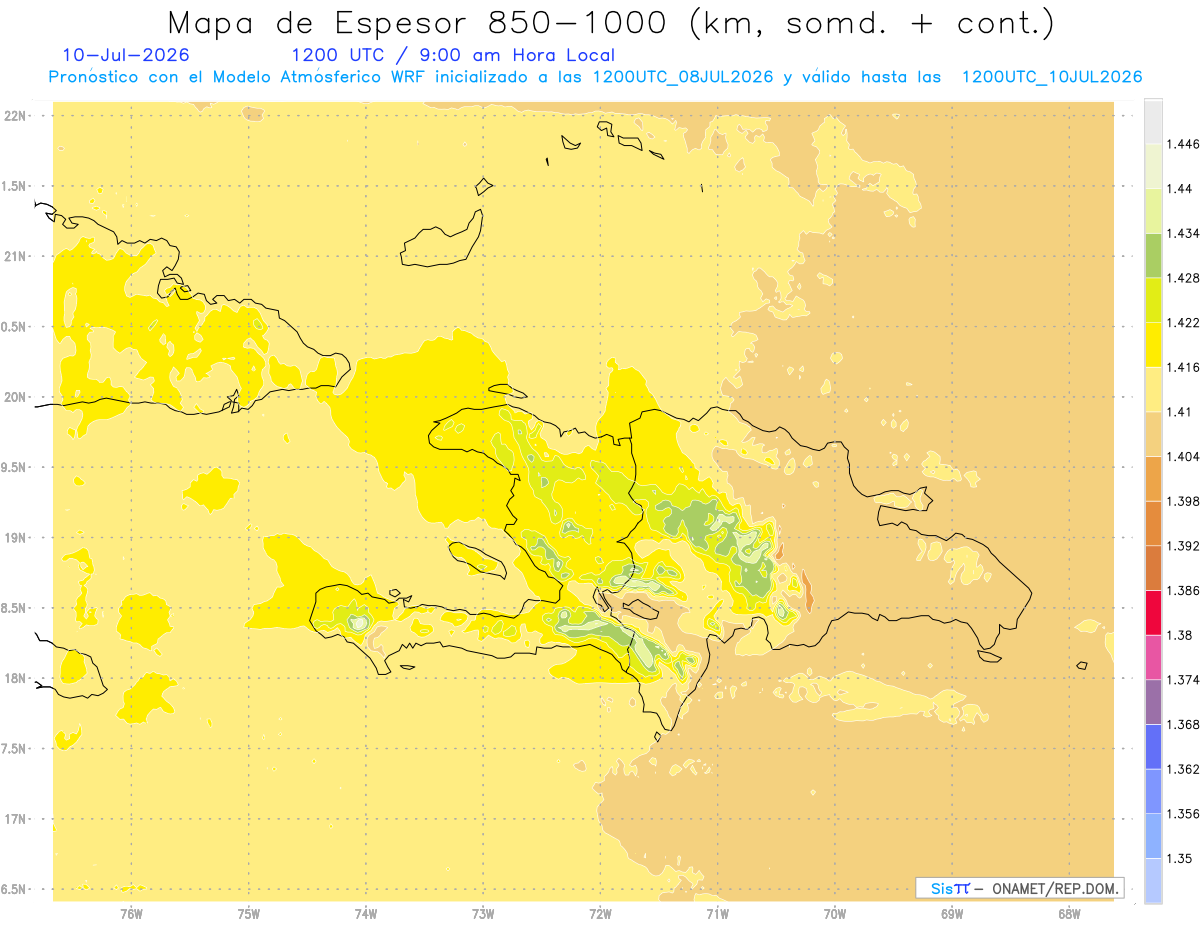
Task: Click the 71W longitude label
Action: tap(717, 913)
